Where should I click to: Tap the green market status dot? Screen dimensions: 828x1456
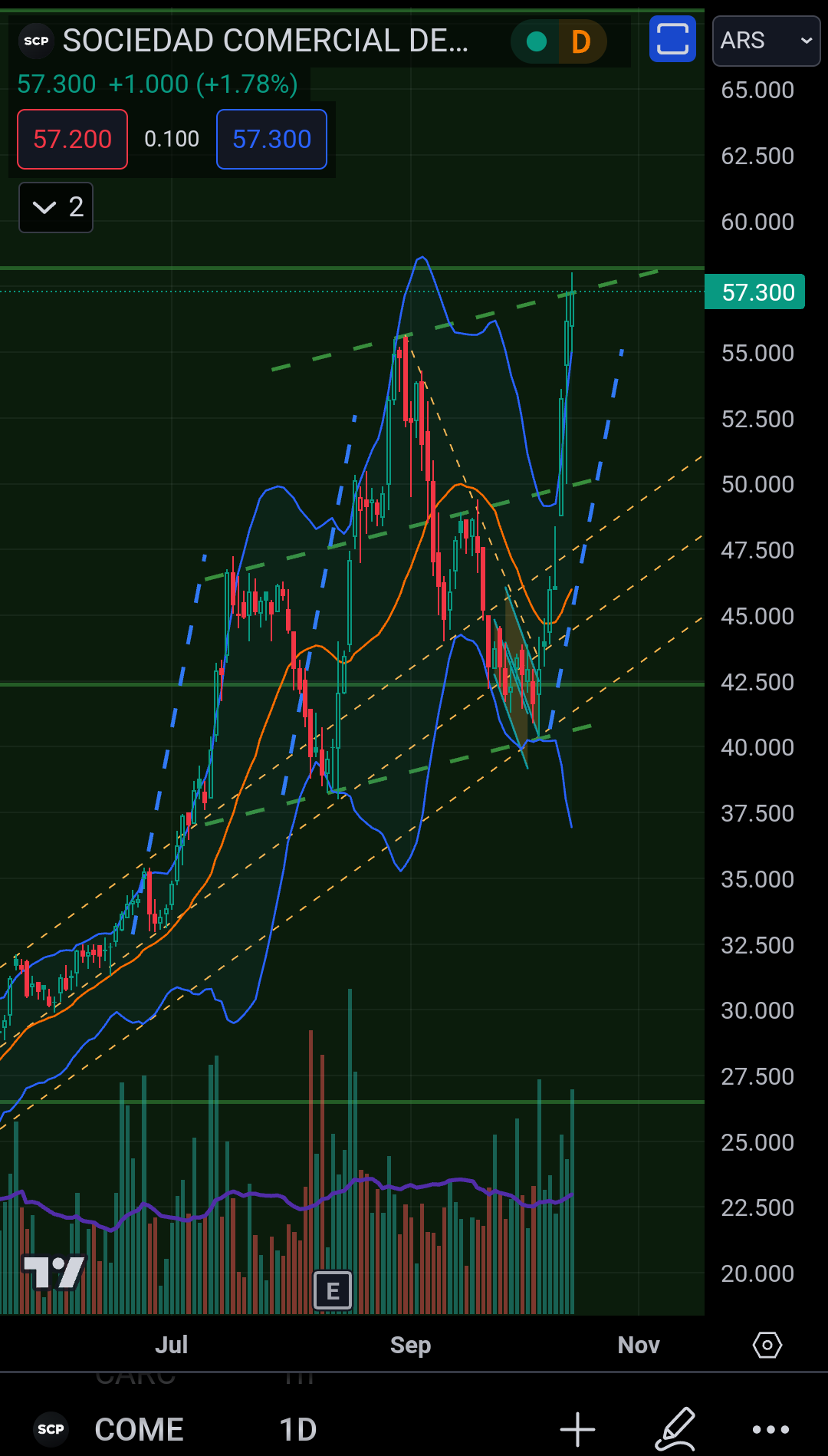point(537,41)
